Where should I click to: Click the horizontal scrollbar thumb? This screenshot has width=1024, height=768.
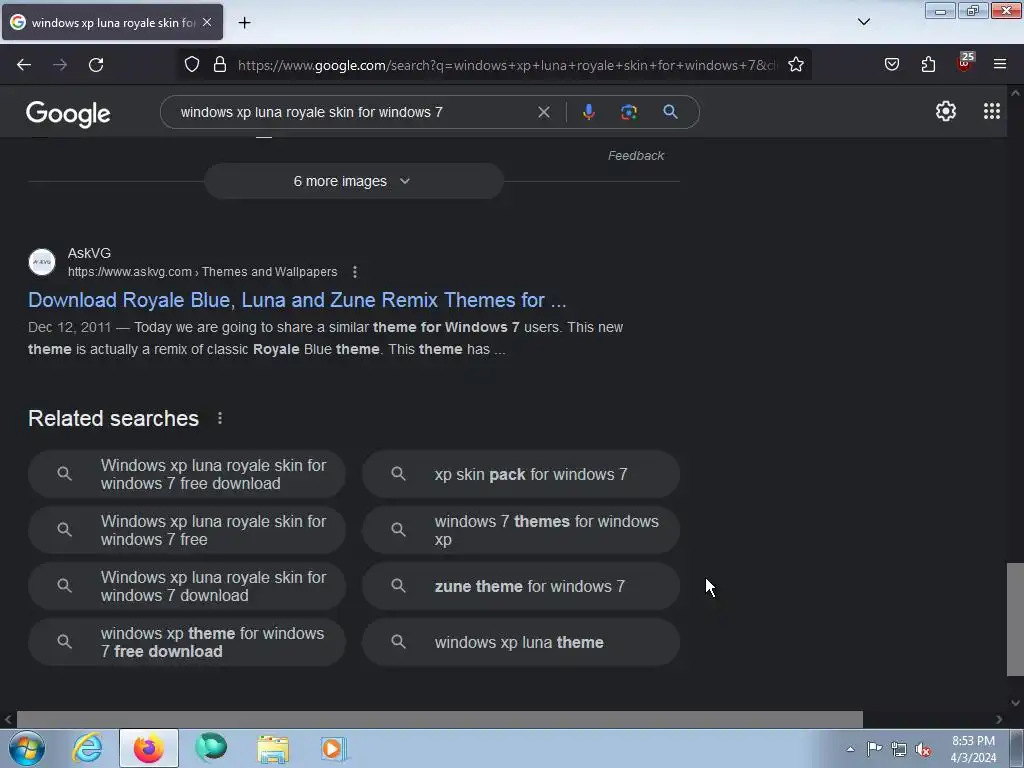440,719
